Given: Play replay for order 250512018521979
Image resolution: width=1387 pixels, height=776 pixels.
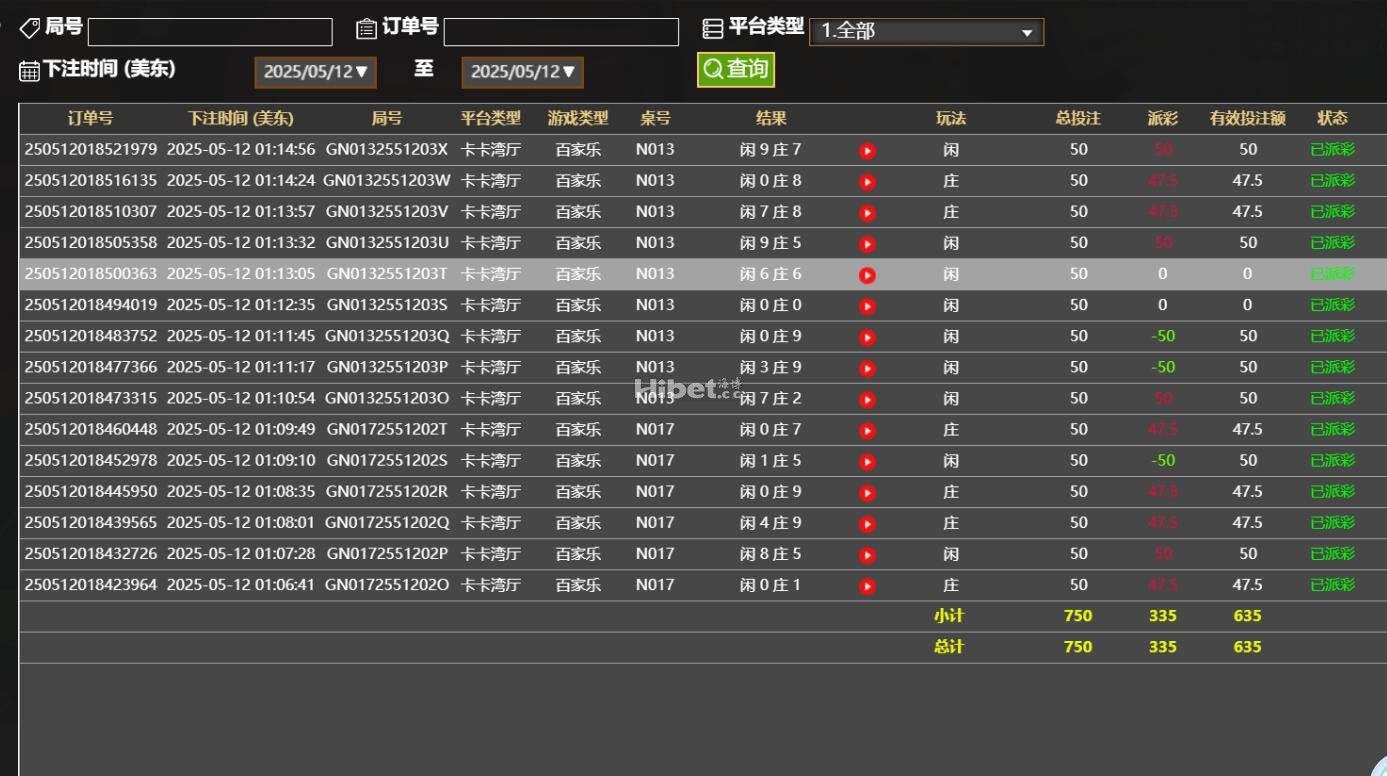Looking at the screenshot, I should [867, 151].
